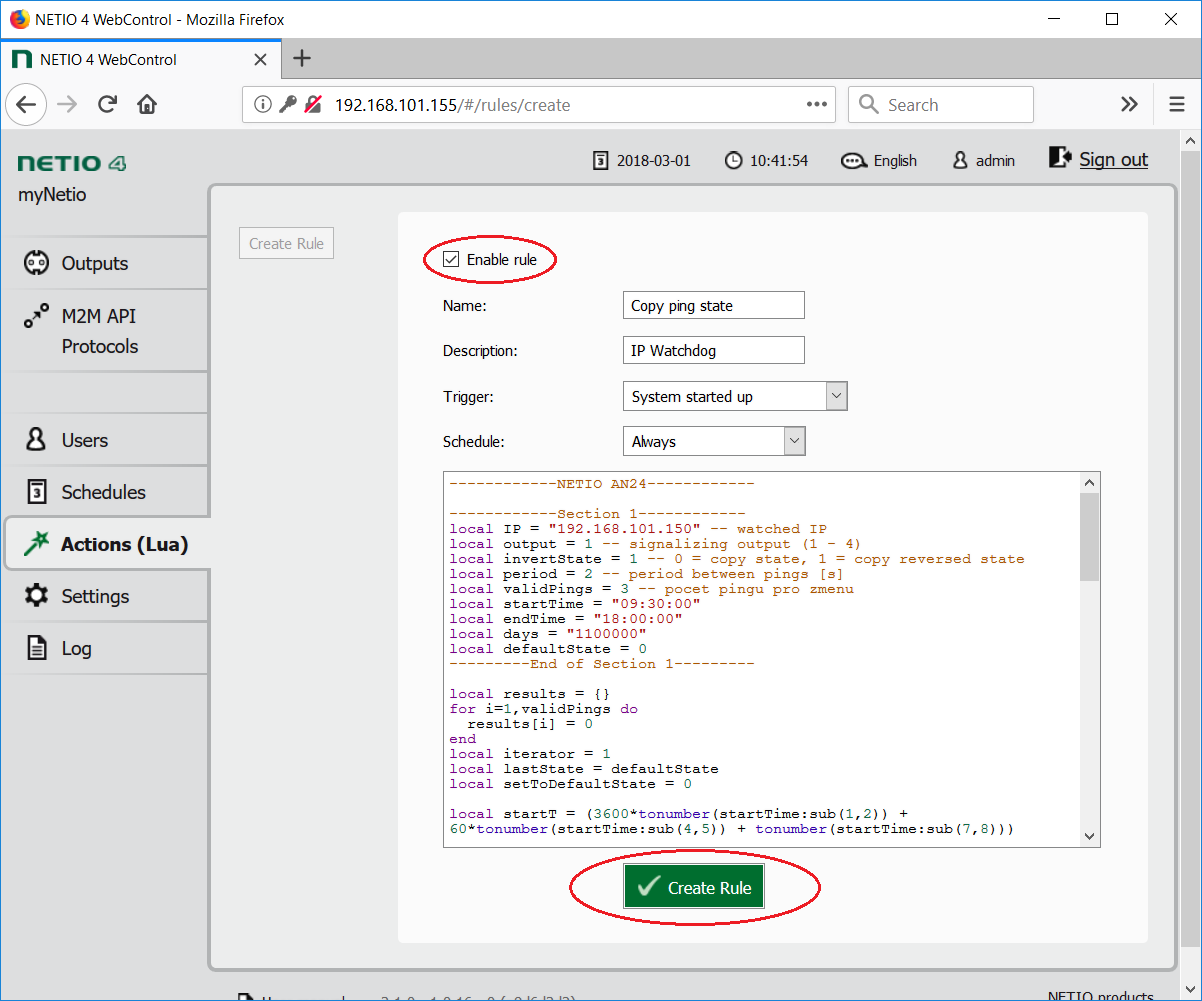The height and width of the screenshot is (1001, 1202).
Task: Click the NETIO 4 logo
Action: point(72,164)
